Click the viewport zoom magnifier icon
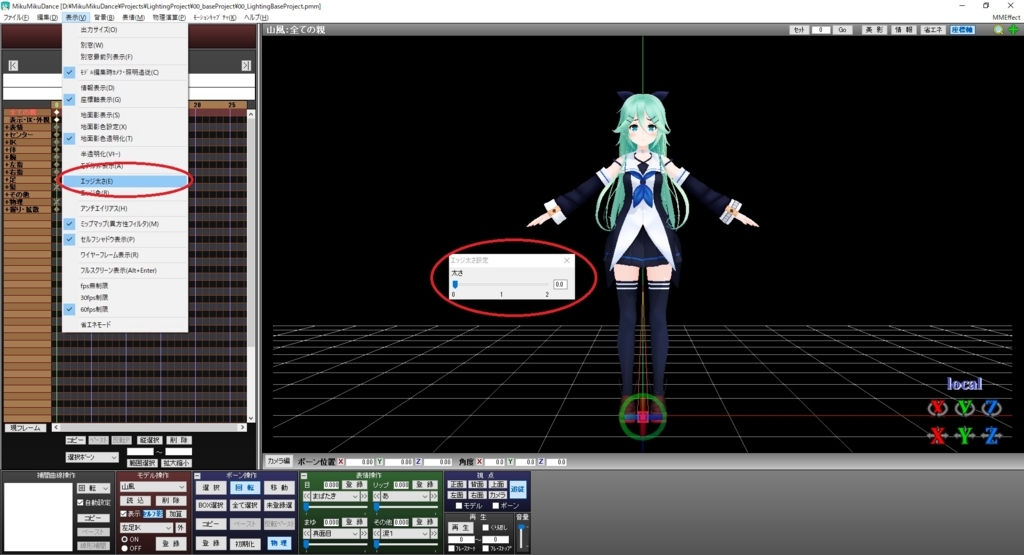This screenshot has height=555, width=1024. pyautogui.click(x=998, y=30)
